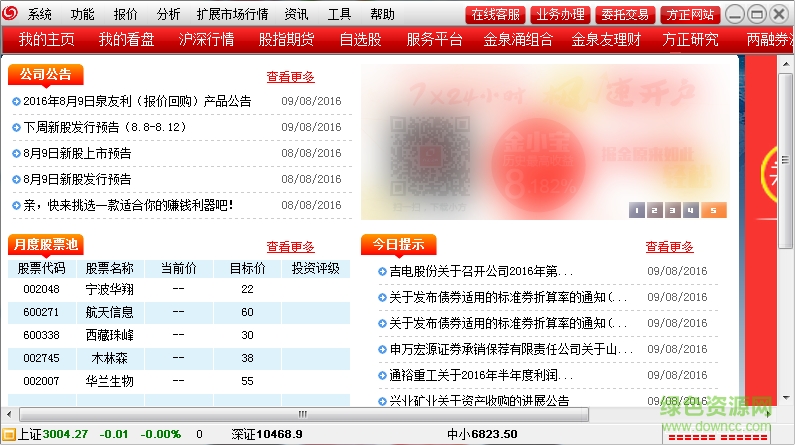Select stock 西藏珠峰
Viewport: 795px width, 445px height.
click(110, 335)
